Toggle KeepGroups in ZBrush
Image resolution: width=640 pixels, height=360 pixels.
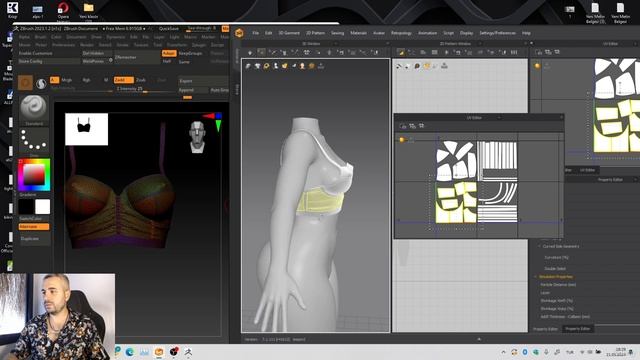click(191, 53)
